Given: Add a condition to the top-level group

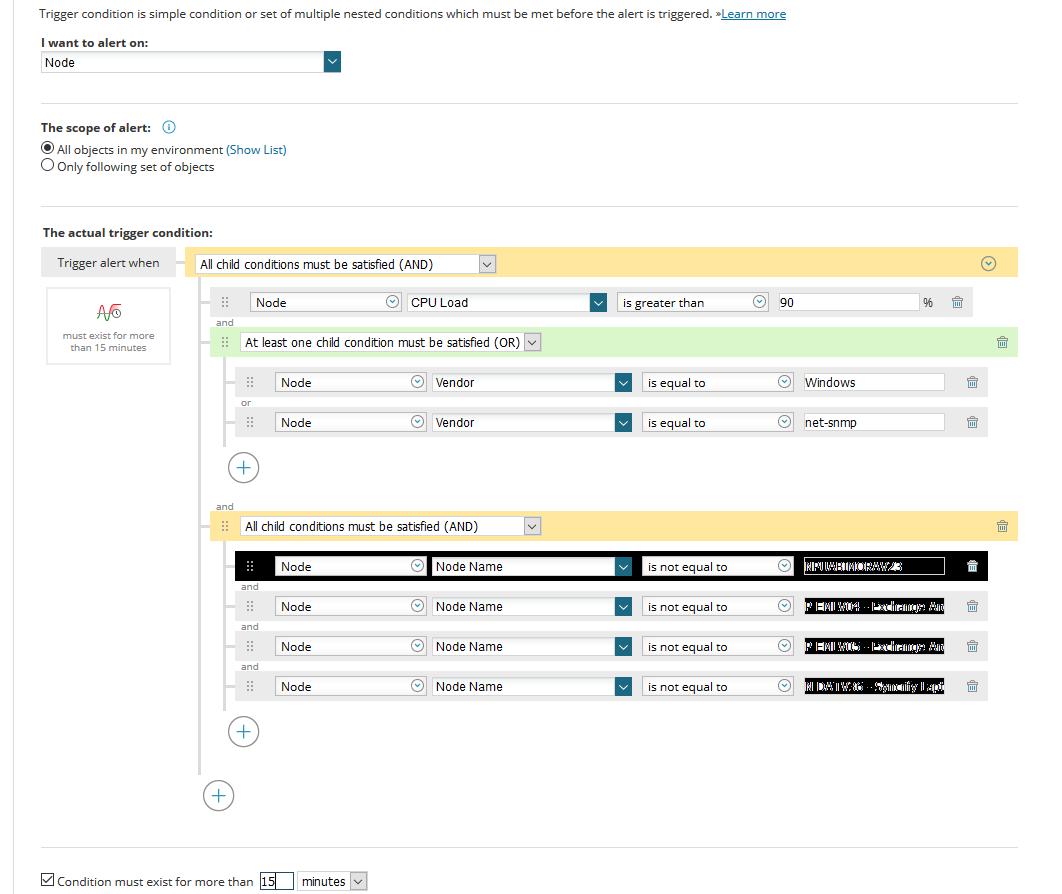Looking at the screenshot, I should click(x=218, y=796).
